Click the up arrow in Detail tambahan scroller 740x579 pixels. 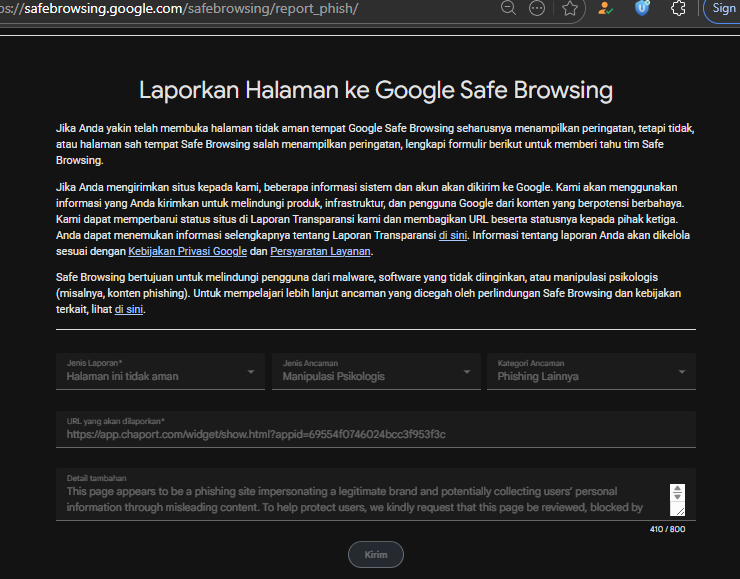(x=677, y=489)
